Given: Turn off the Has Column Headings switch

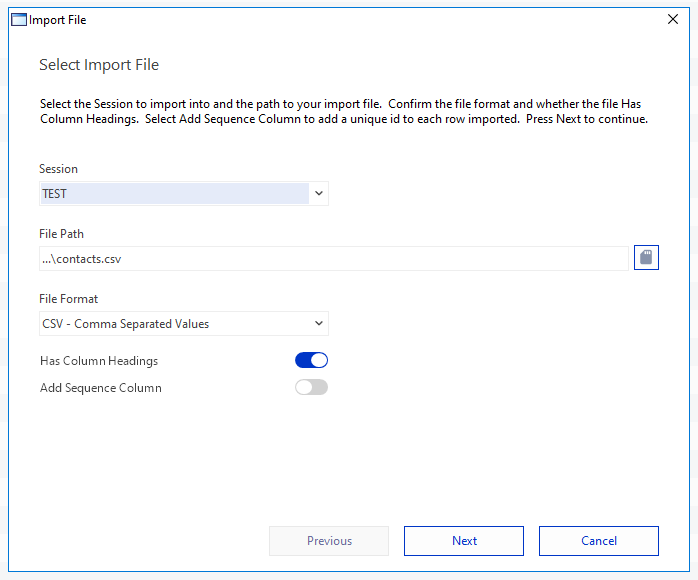Looking at the screenshot, I should (x=311, y=360).
